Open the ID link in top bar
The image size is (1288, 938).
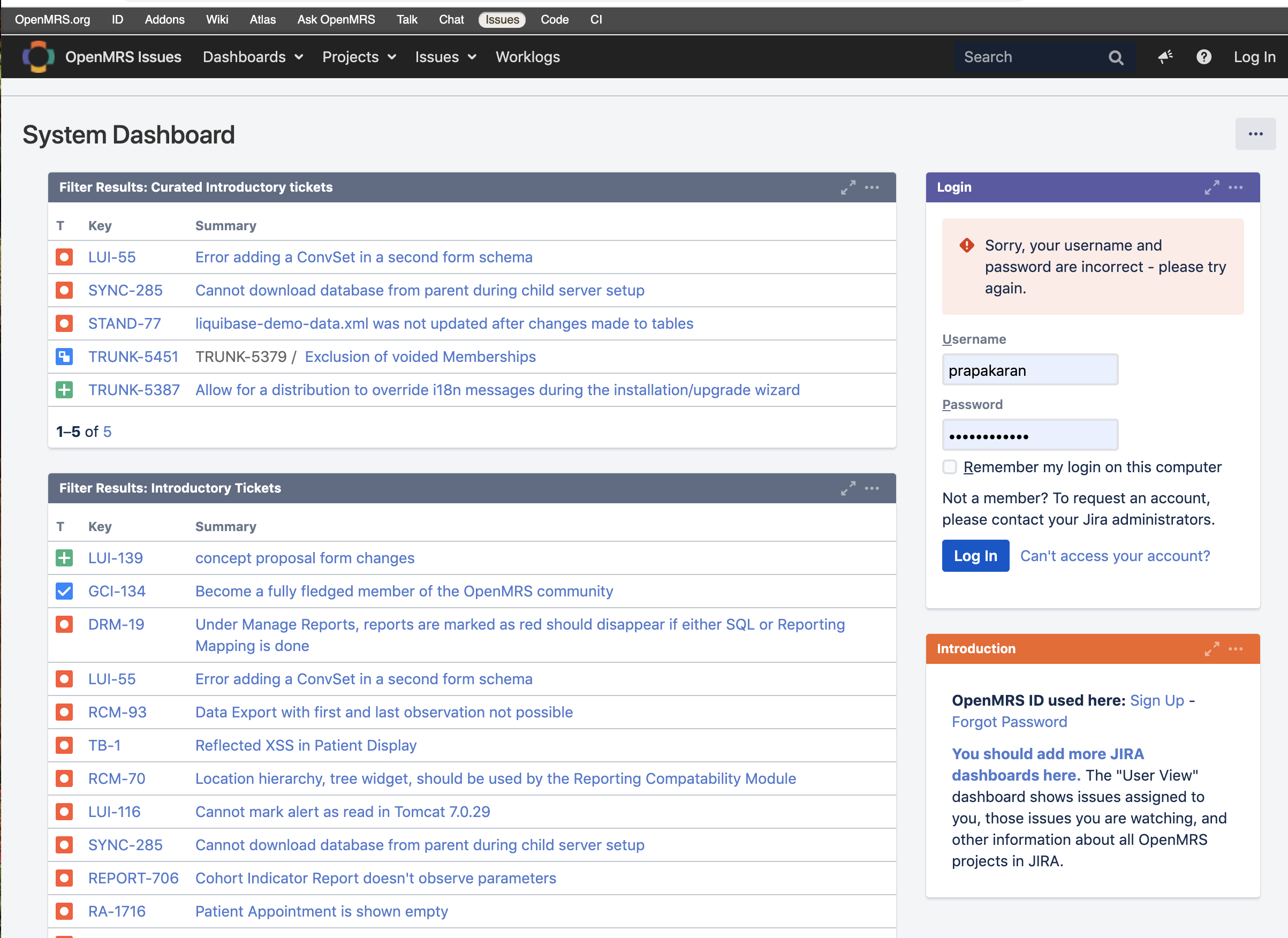pos(117,19)
